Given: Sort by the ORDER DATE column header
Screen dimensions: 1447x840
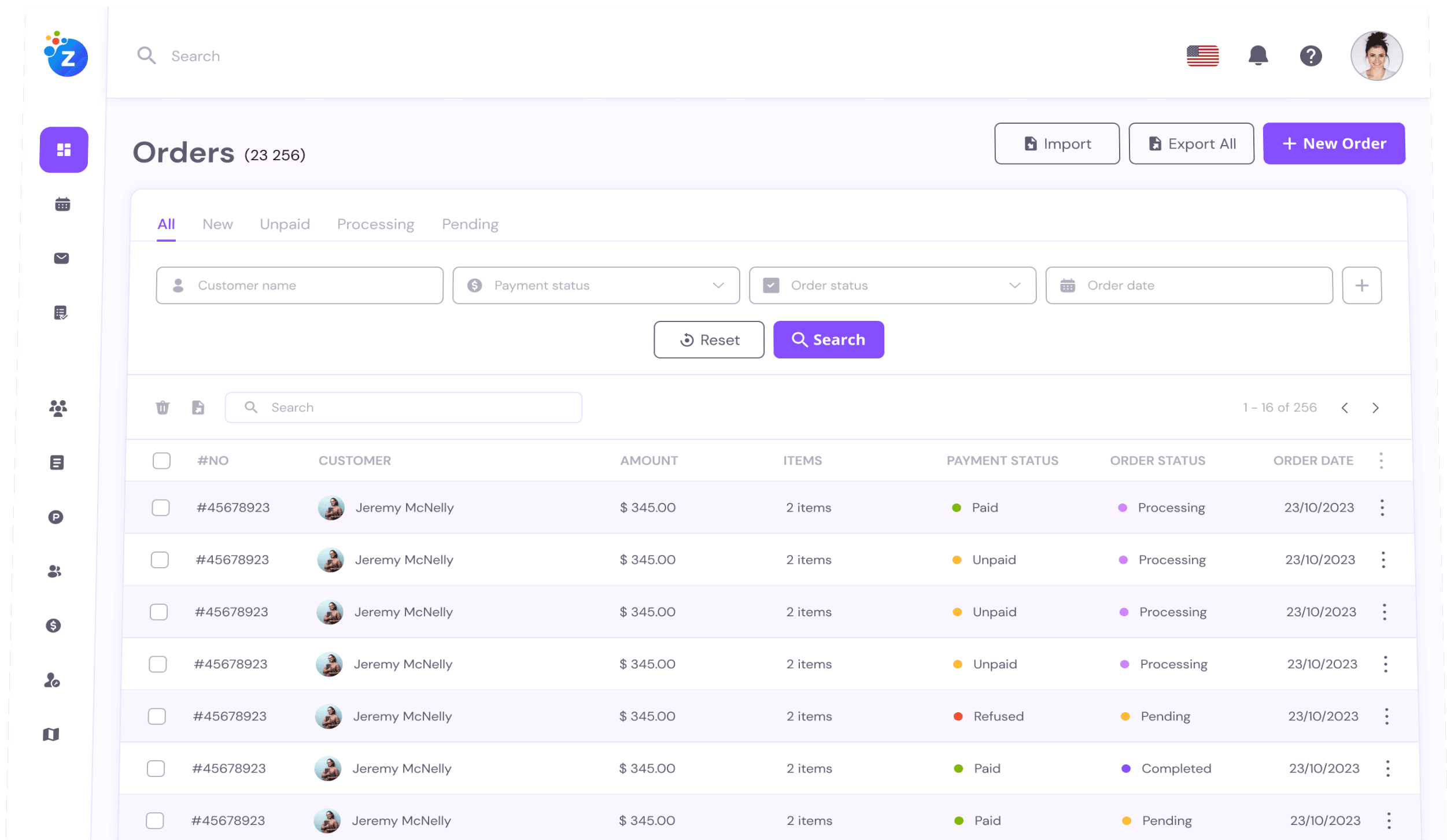Looking at the screenshot, I should tap(1313, 461).
